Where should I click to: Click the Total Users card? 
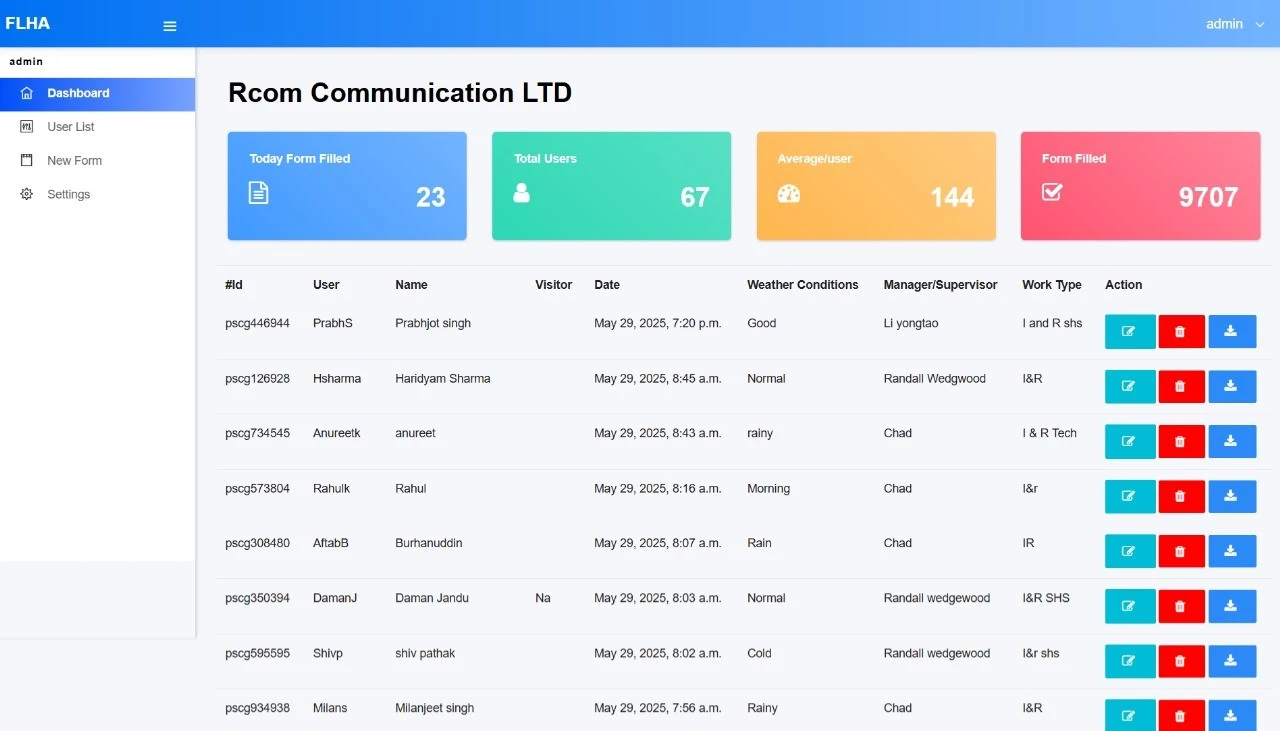click(x=611, y=186)
